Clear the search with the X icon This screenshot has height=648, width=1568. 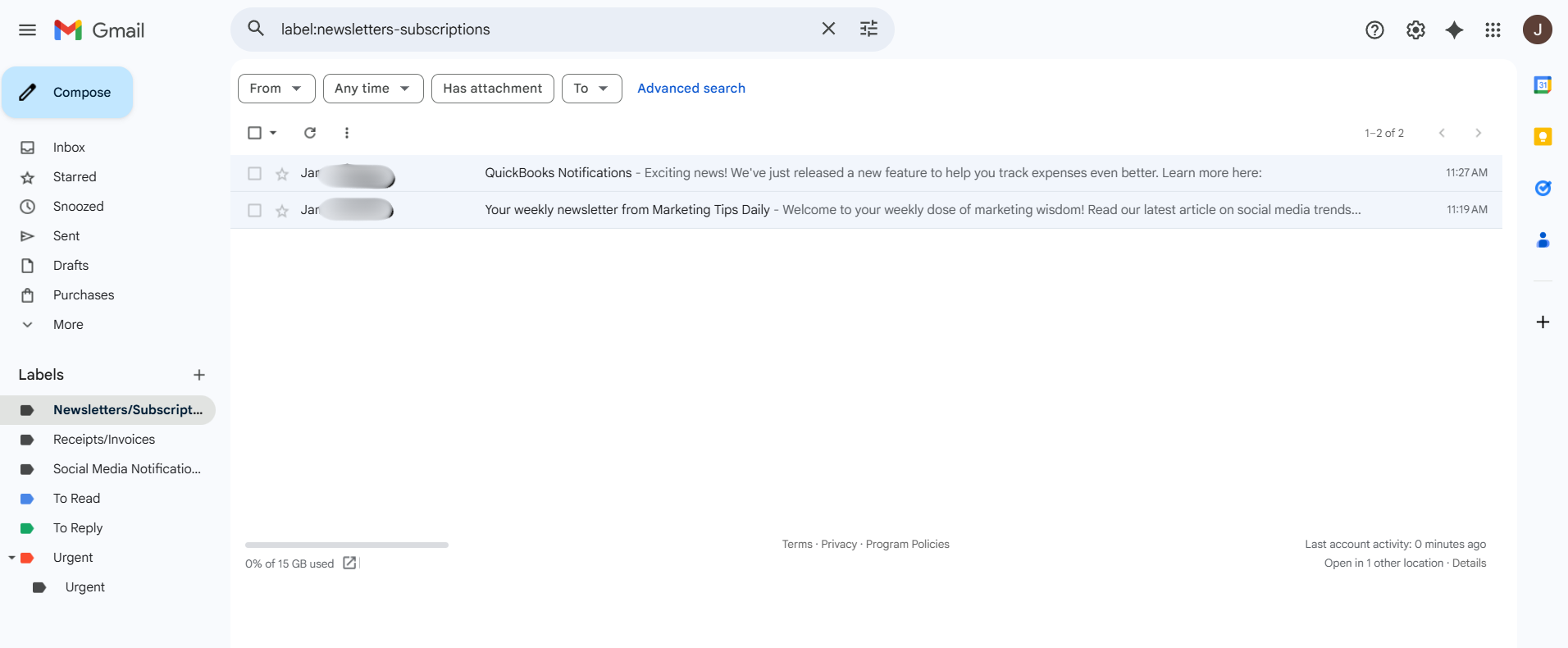(x=828, y=29)
